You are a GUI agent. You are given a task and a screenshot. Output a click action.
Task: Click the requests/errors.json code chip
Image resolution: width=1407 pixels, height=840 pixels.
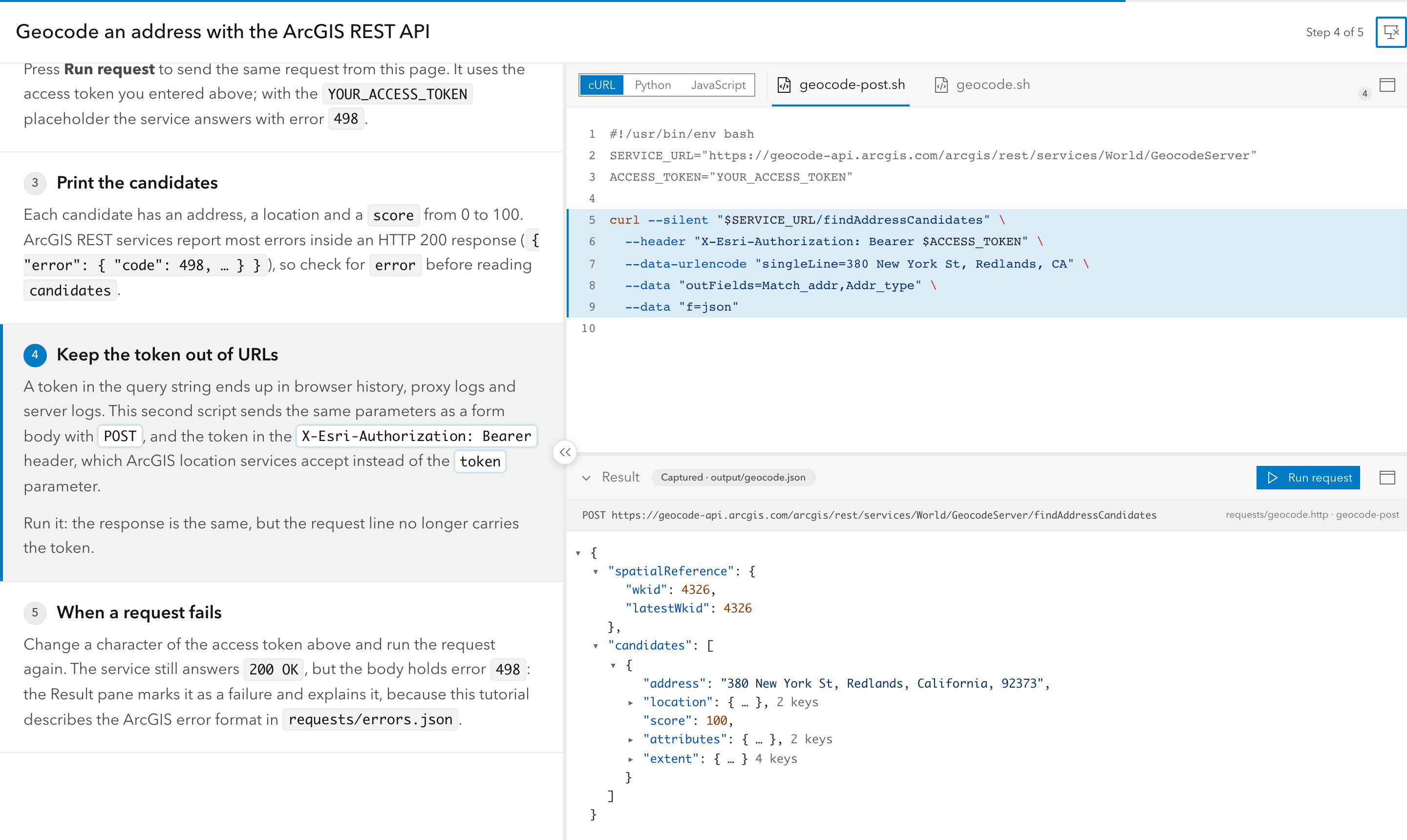click(370, 719)
